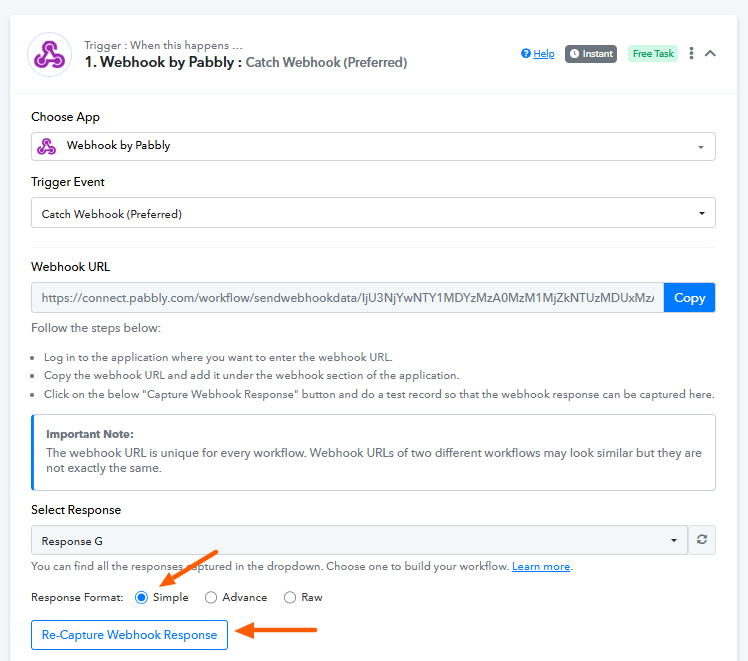Click the refresh responses icon
This screenshot has height=661, width=748.
coord(703,540)
